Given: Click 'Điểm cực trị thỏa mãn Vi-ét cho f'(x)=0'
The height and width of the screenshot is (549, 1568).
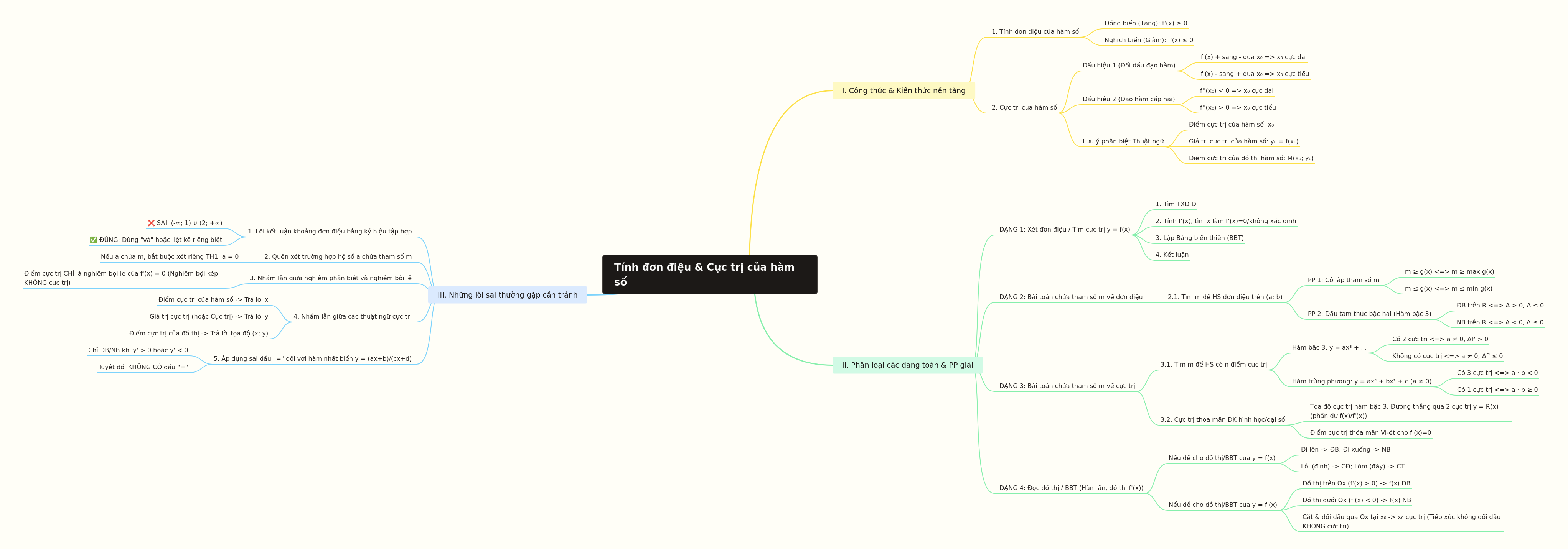Looking at the screenshot, I should pyautogui.click(x=1370, y=433).
